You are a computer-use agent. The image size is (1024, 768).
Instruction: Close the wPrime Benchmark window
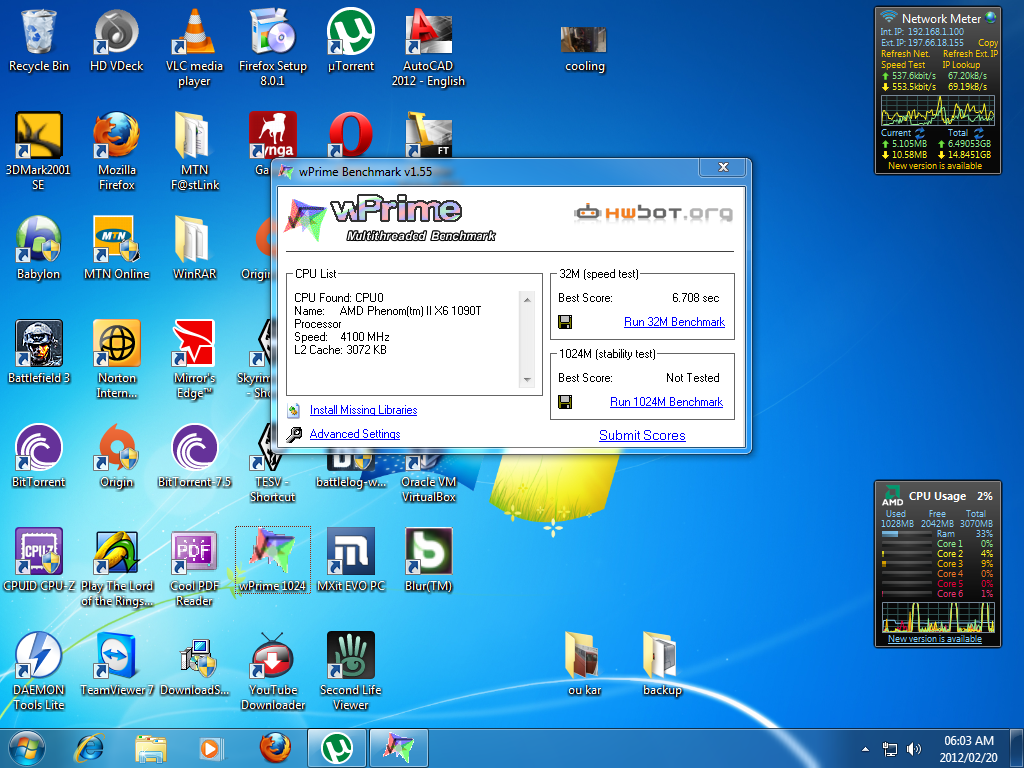coord(722,167)
